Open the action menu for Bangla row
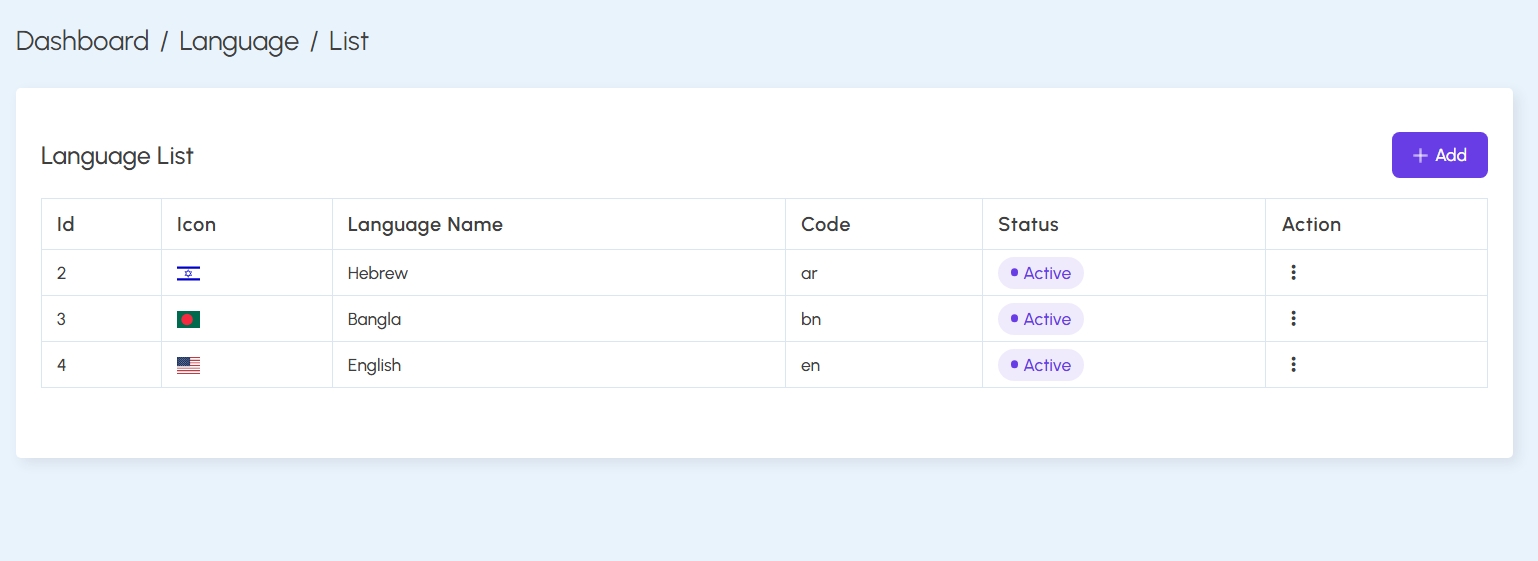The height and width of the screenshot is (561, 1538). tap(1293, 318)
